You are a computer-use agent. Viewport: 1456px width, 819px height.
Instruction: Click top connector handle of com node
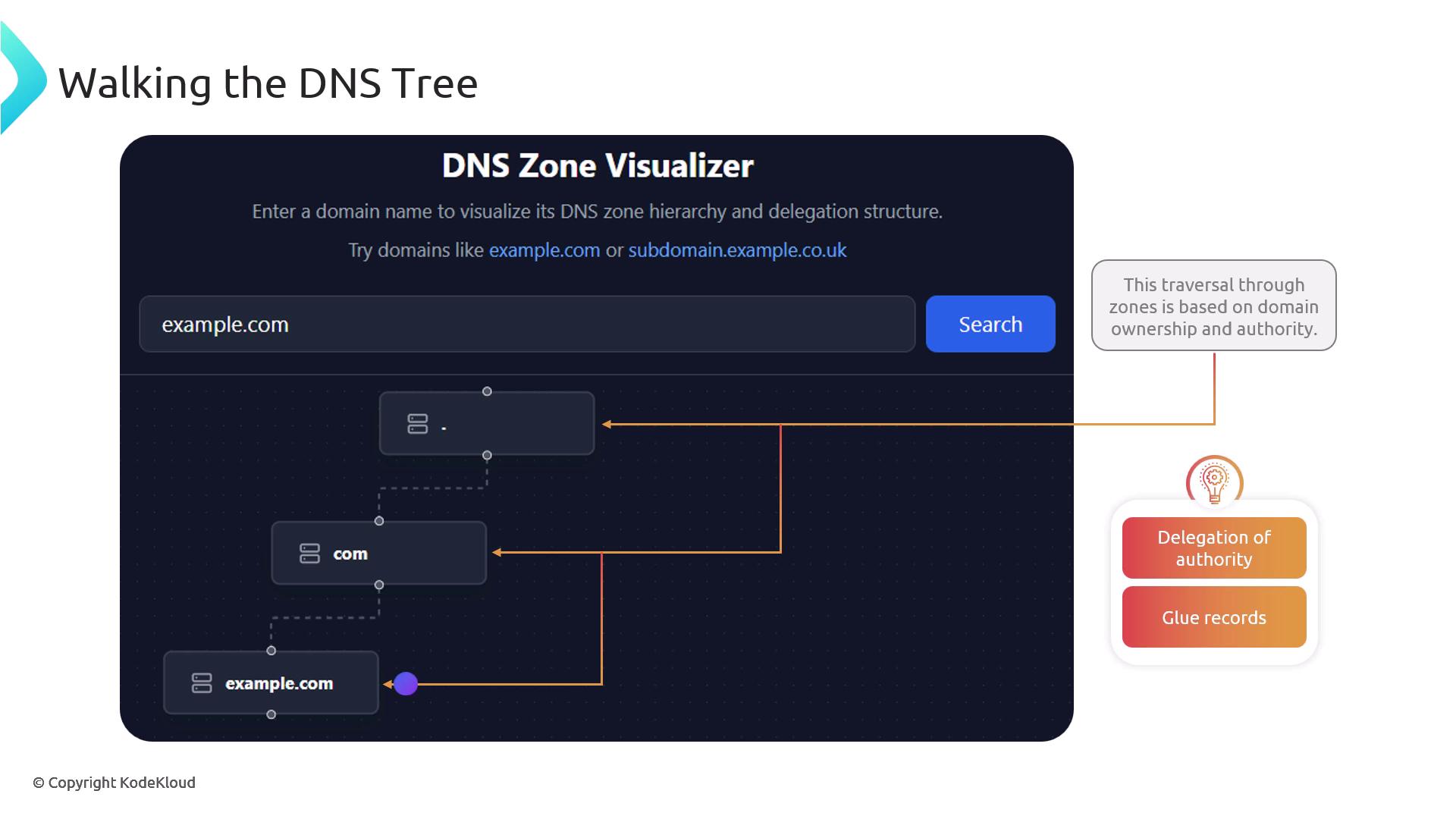click(379, 521)
